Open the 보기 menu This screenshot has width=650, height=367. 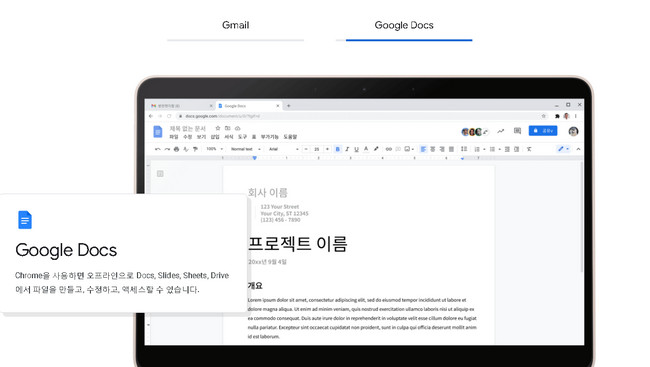pos(201,137)
